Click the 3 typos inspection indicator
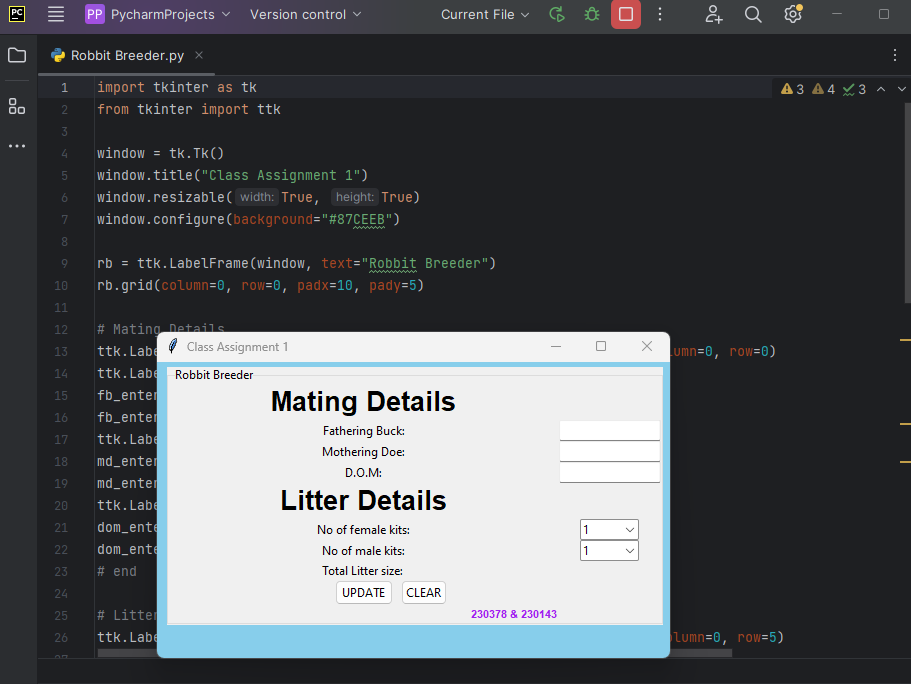911x684 pixels. click(854, 89)
